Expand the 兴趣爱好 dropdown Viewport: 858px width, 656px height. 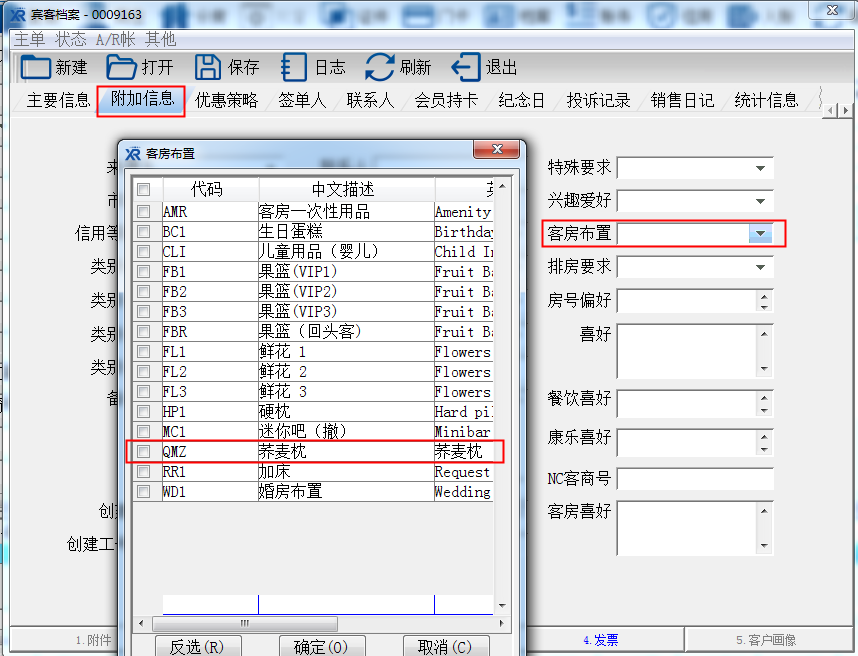pos(761,201)
